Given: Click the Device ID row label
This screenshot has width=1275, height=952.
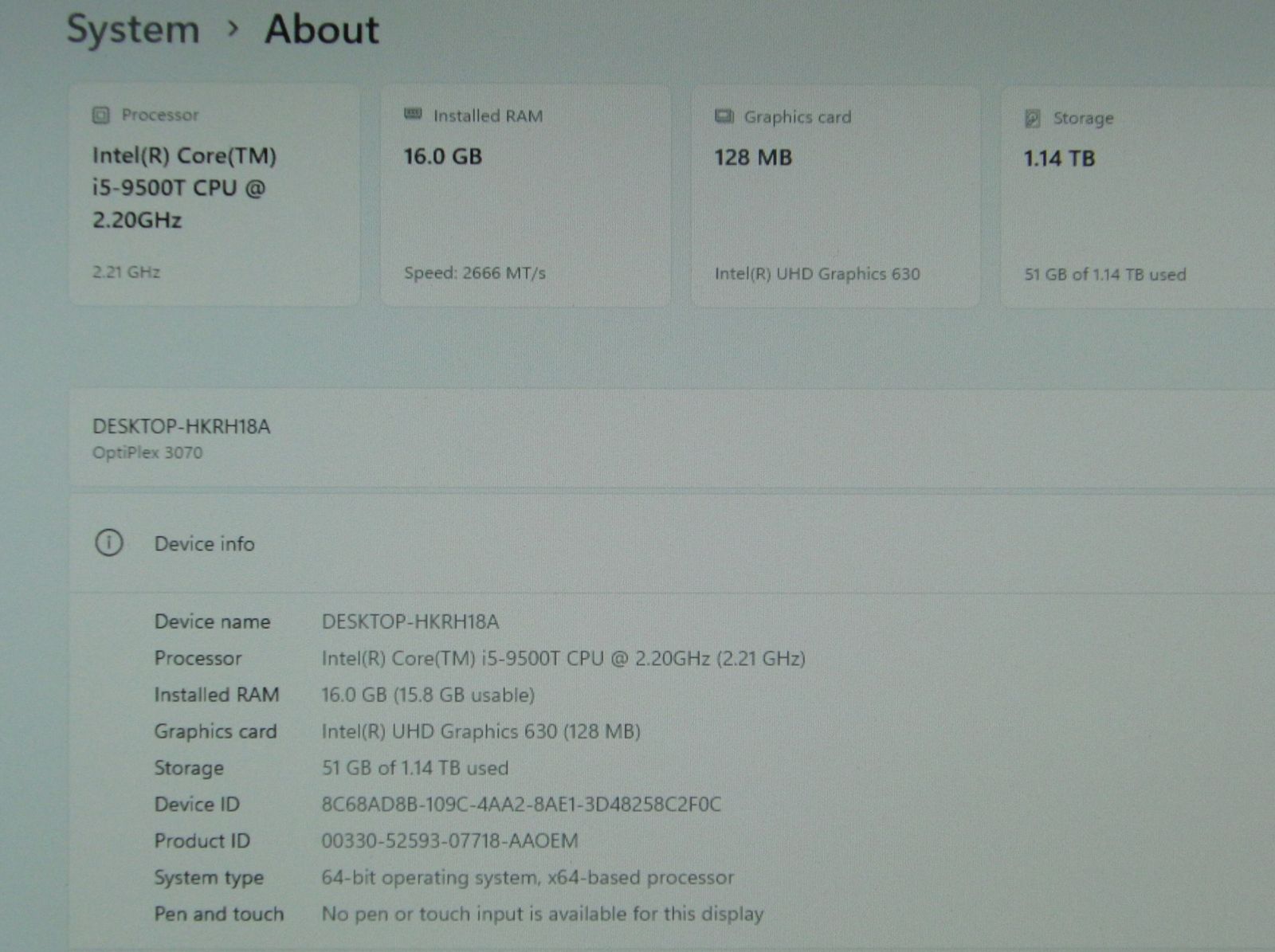Looking at the screenshot, I should click(x=197, y=805).
